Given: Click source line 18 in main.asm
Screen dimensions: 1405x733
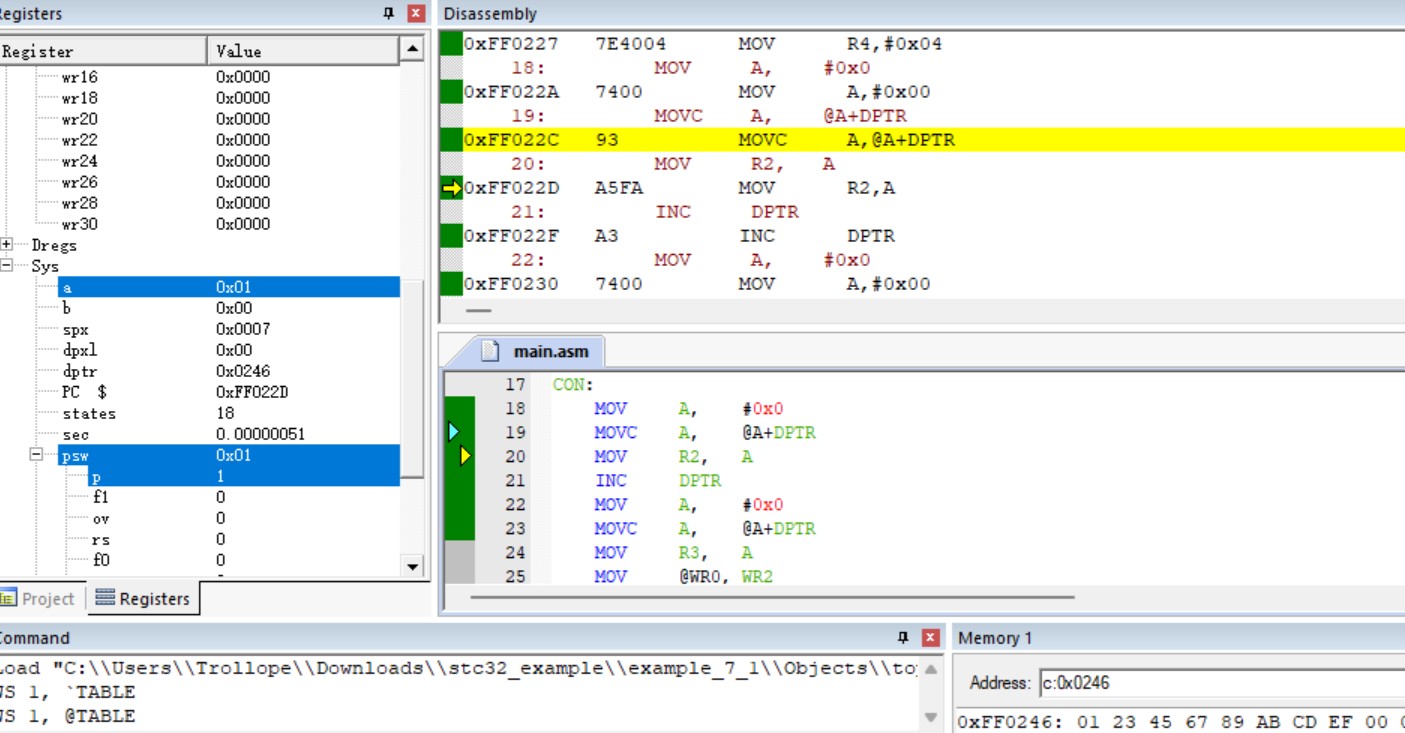Looking at the screenshot, I should tap(689, 408).
